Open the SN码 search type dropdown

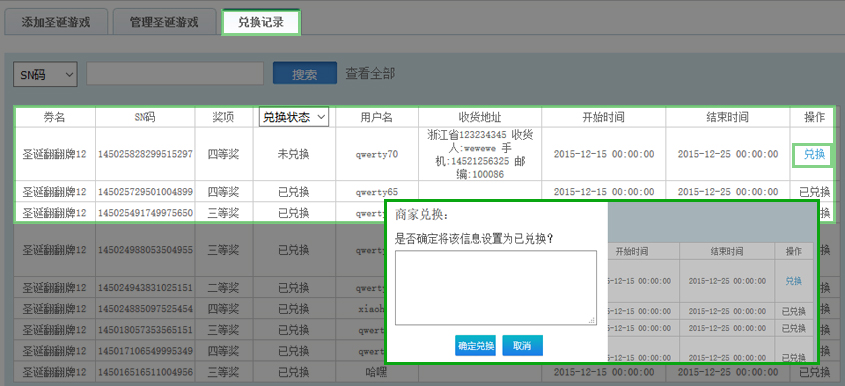pos(45,74)
